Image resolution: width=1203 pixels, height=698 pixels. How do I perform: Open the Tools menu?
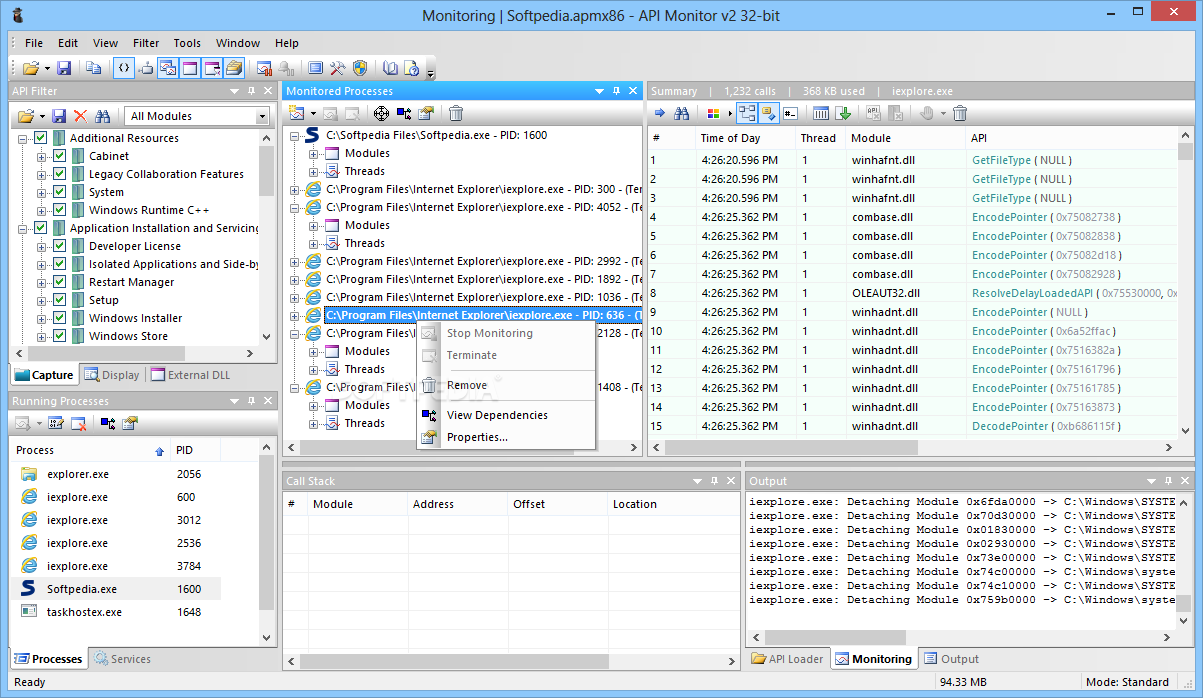(x=187, y=43)
